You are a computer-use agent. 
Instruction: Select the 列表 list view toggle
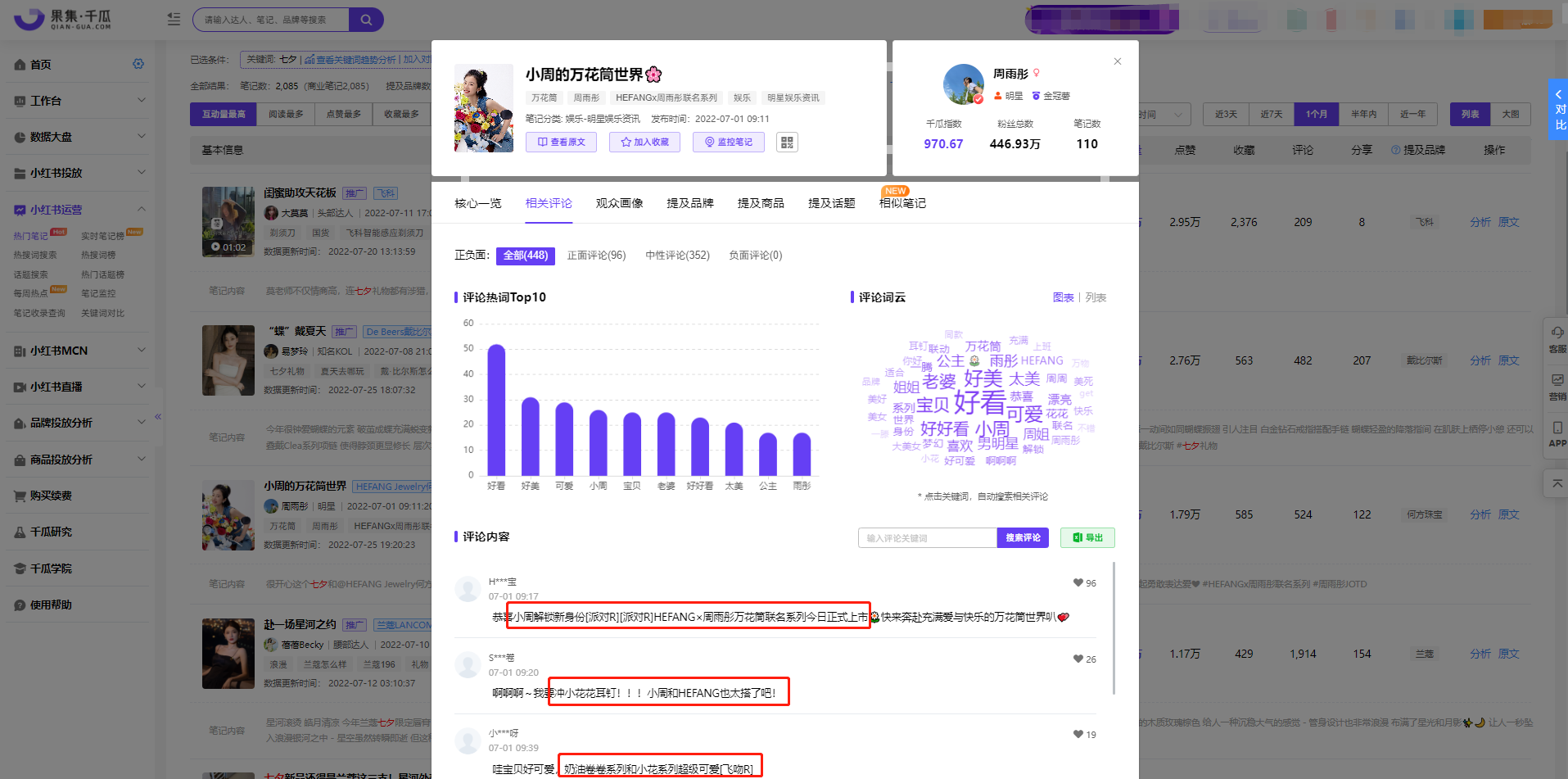(1470, 115)
